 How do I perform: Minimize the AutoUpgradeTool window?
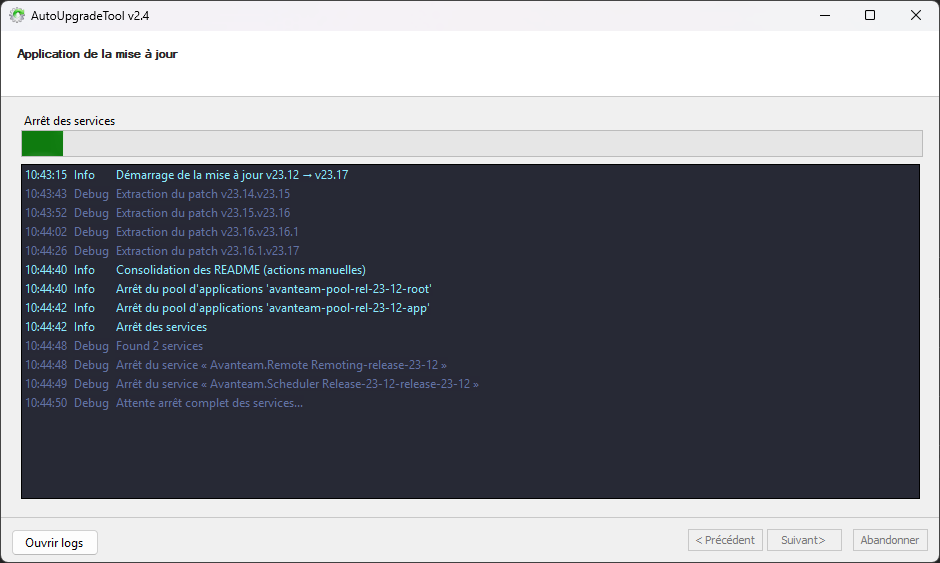824,16
